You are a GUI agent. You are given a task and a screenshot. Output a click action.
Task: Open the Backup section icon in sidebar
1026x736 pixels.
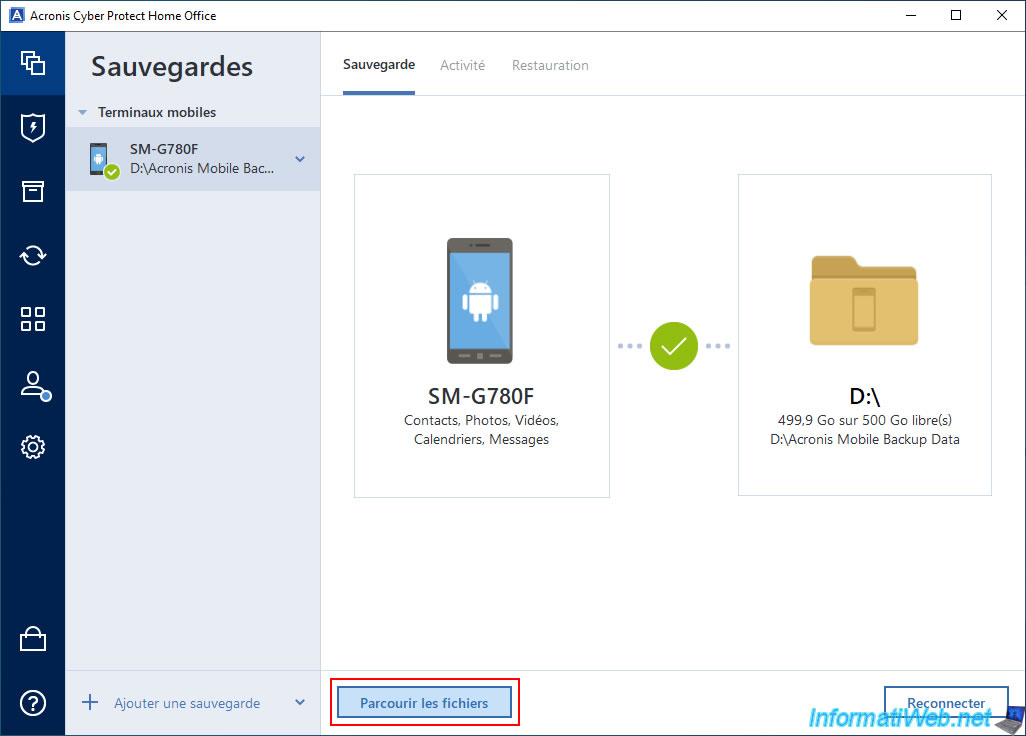click(x=33, y=63)
